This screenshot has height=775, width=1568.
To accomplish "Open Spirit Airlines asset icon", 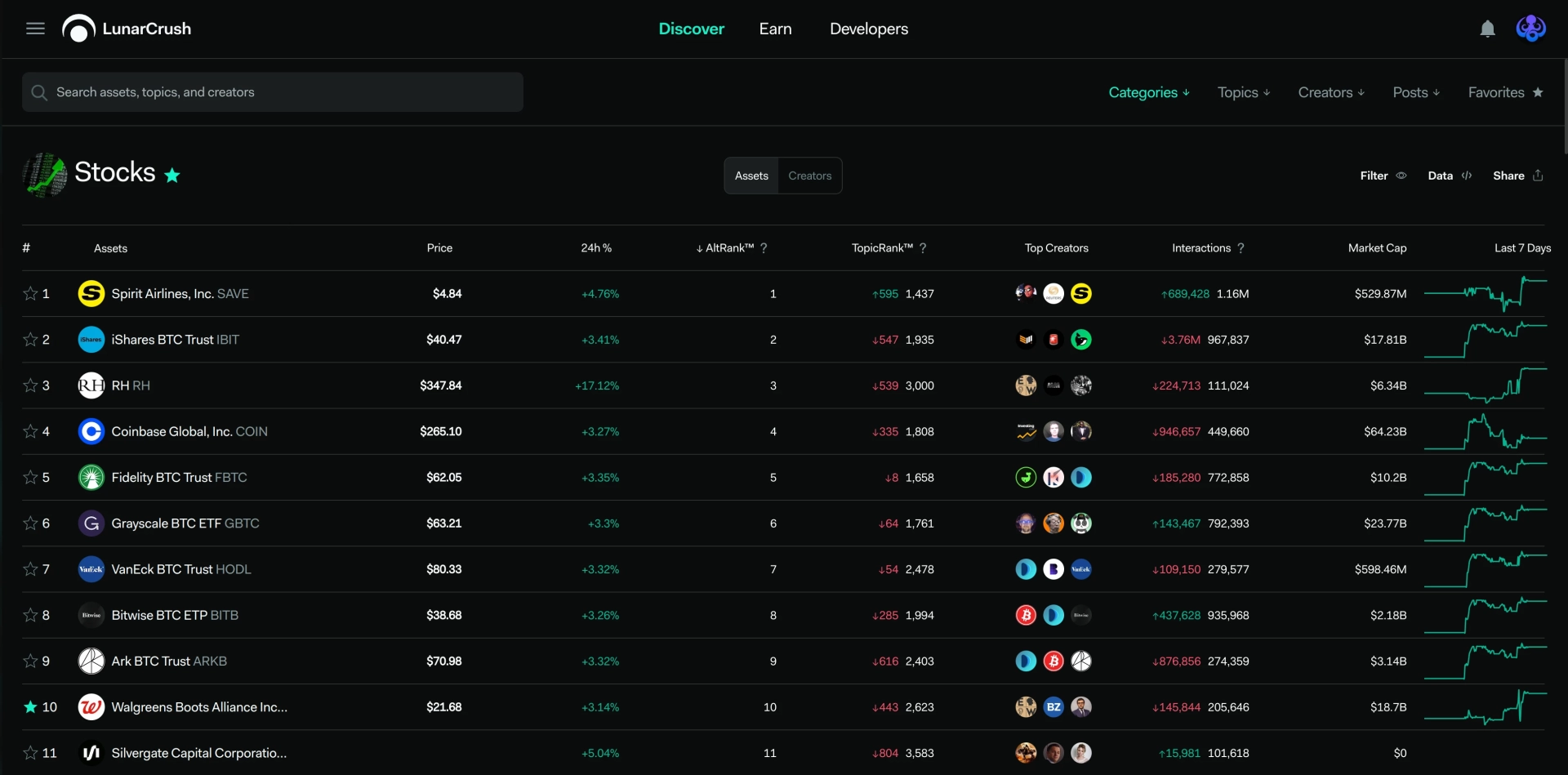I will (x=91, y=293).
